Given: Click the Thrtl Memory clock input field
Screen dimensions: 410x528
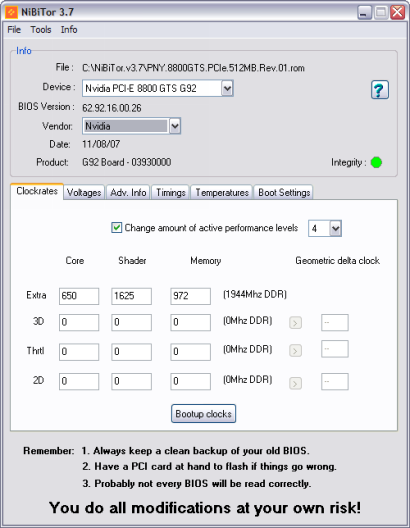Looking at the screenshot, I should tap(191, 352).
